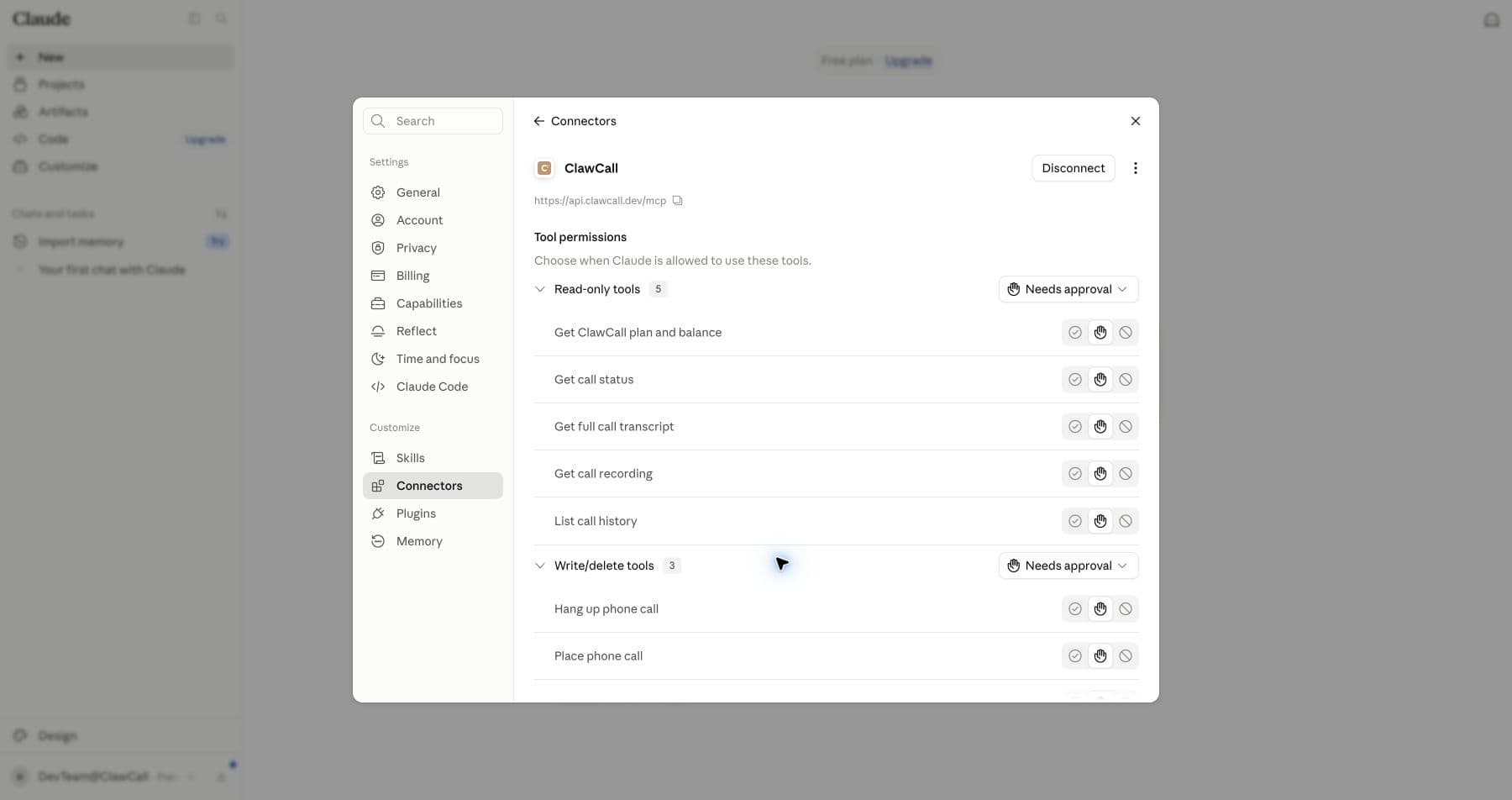Click the api.clawcall.dev/mcp URL text
The width and height of the screenshot is (1512, 800).
[600, 201]
